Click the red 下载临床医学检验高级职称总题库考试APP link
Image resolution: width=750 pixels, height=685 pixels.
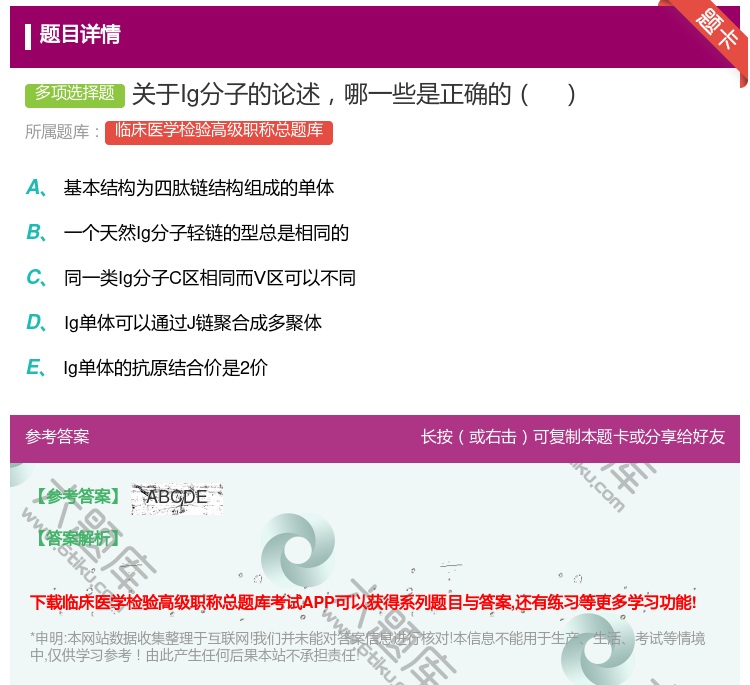click(x=363, y=602)
